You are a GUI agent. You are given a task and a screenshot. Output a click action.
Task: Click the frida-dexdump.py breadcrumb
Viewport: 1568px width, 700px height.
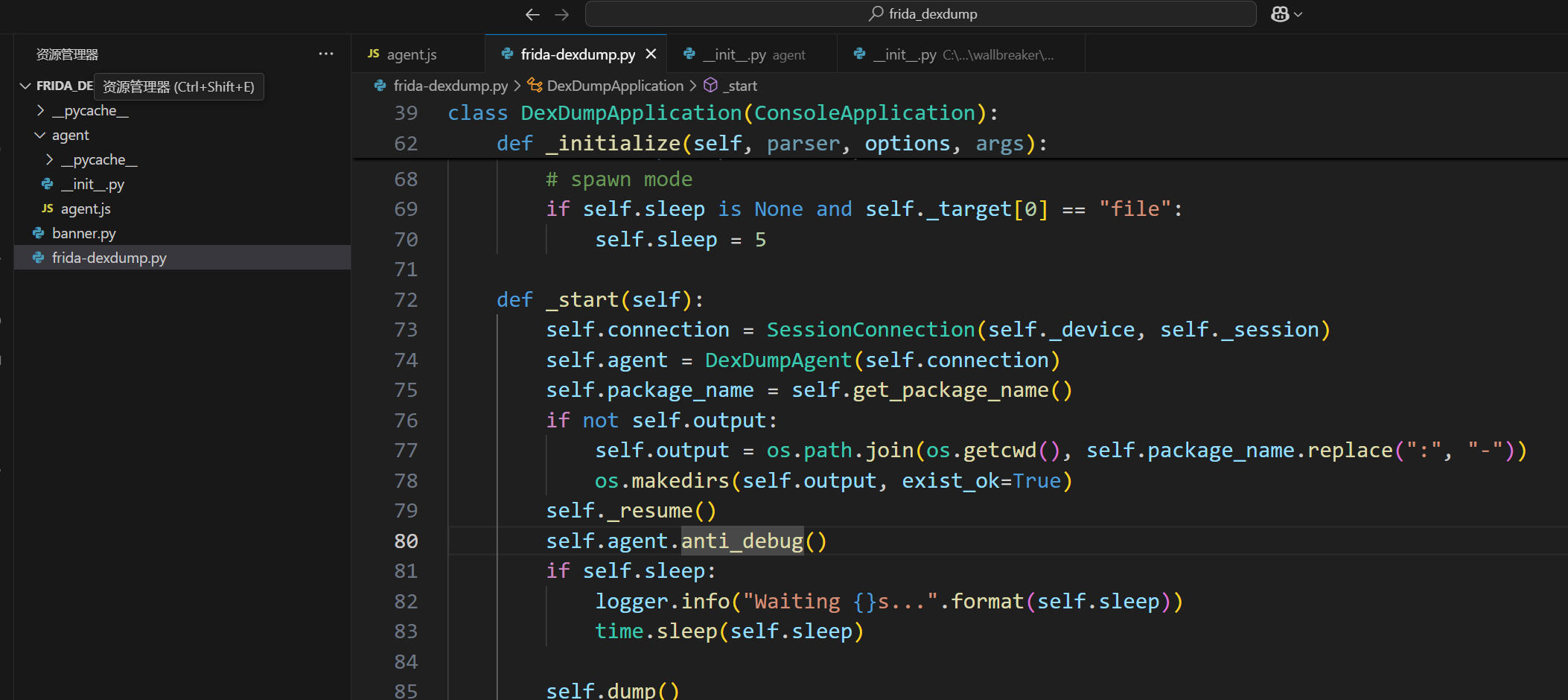[450, 86]
